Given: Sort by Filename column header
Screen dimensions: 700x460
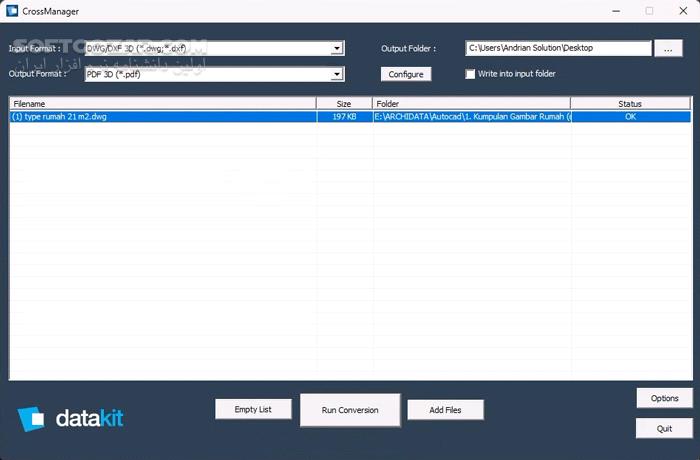Looking at the screenshot, I should pyautogui.click(x=163, y=104).
